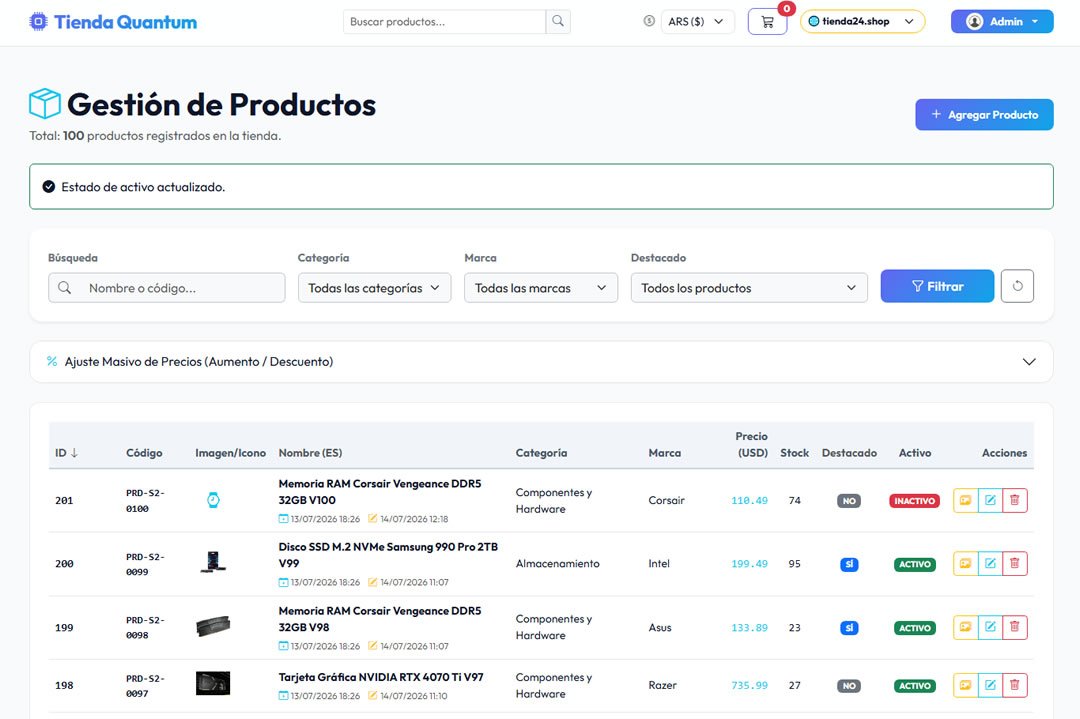Toggle INACTIVO status badge of product 201
Viewport: 1080px width, 719px height.
[914, 501]
